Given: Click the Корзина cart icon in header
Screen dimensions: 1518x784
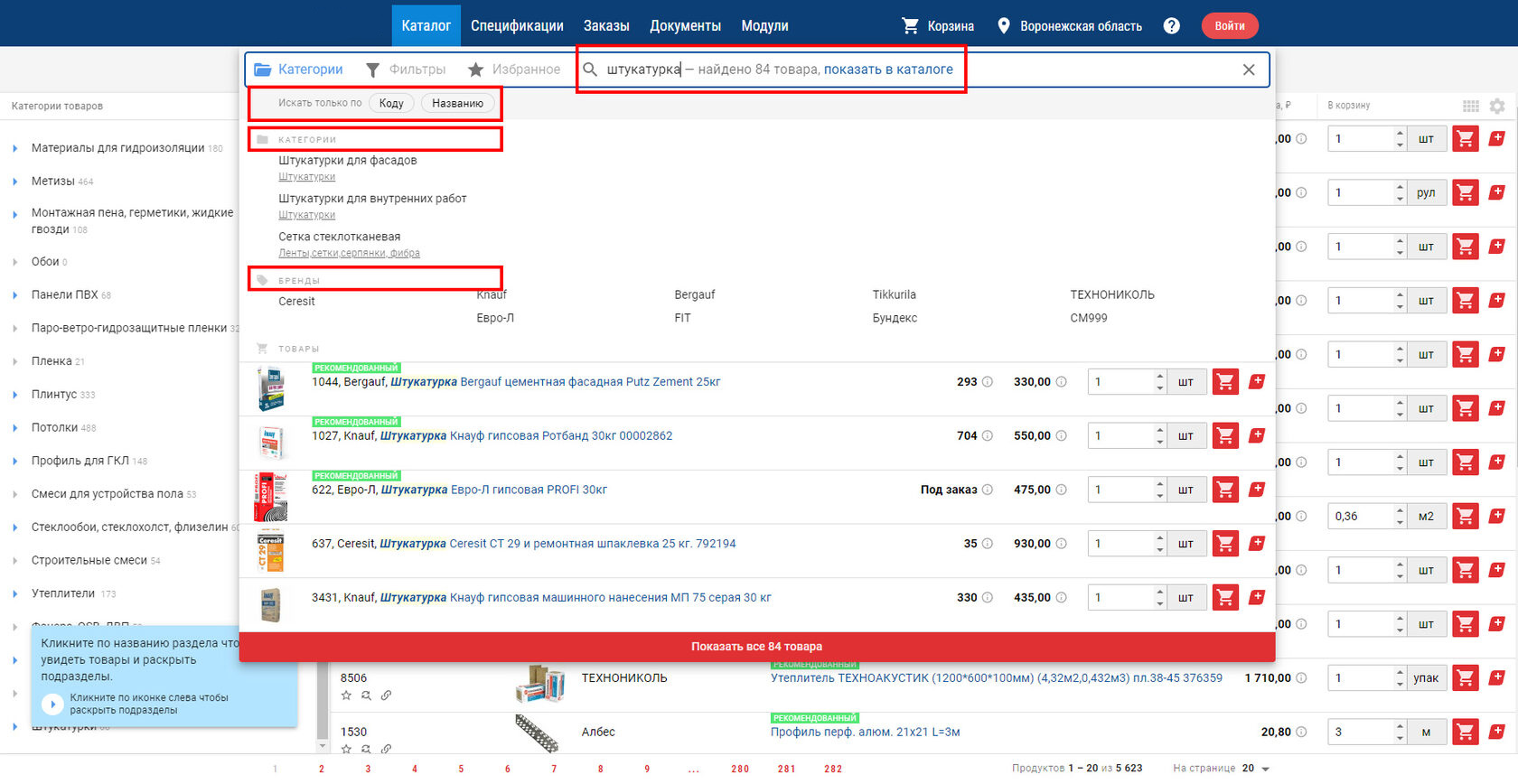Looking at the screenshot, I should 910,26.
